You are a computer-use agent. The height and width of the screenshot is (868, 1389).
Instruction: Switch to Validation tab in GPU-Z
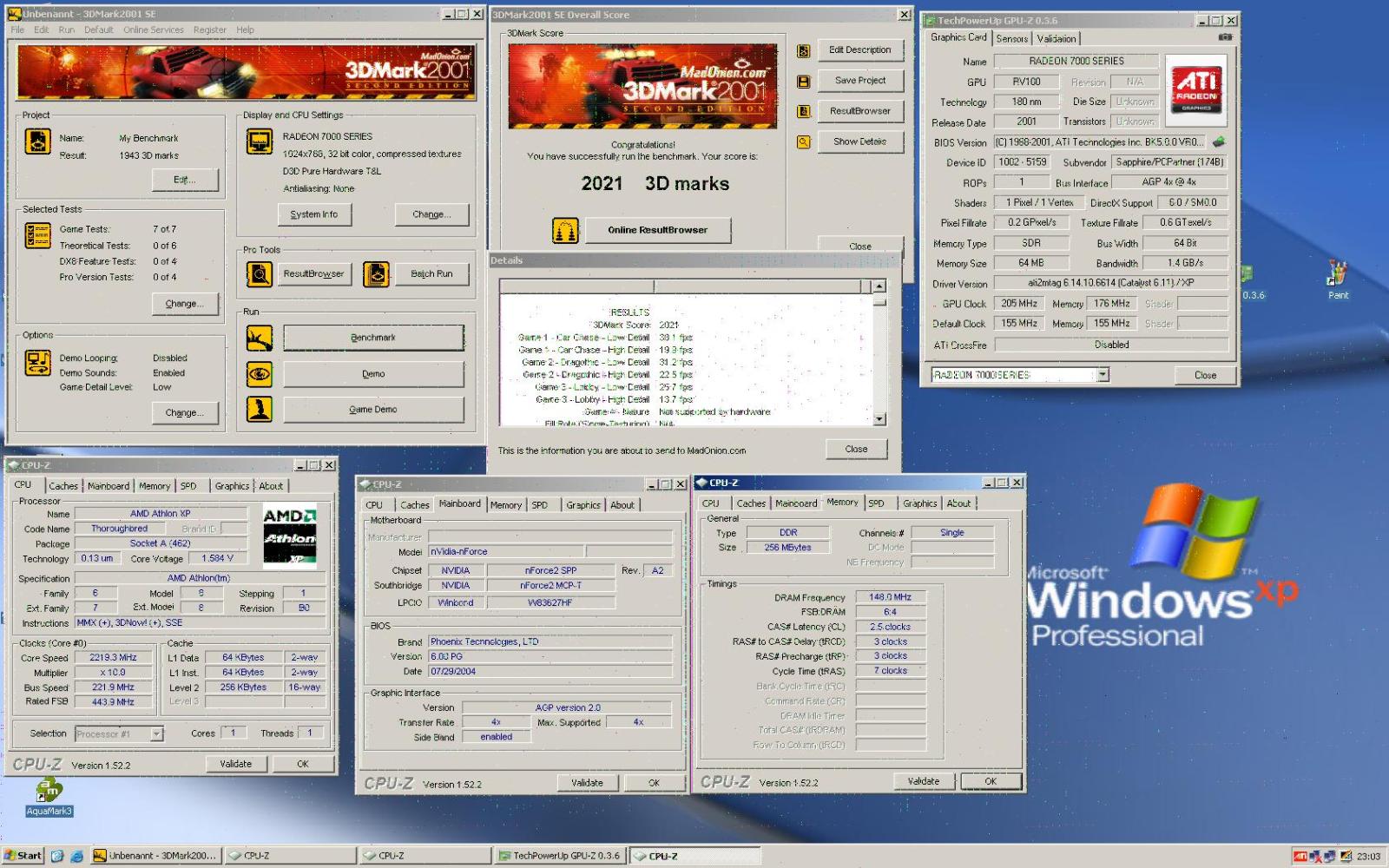point(1056,38)
